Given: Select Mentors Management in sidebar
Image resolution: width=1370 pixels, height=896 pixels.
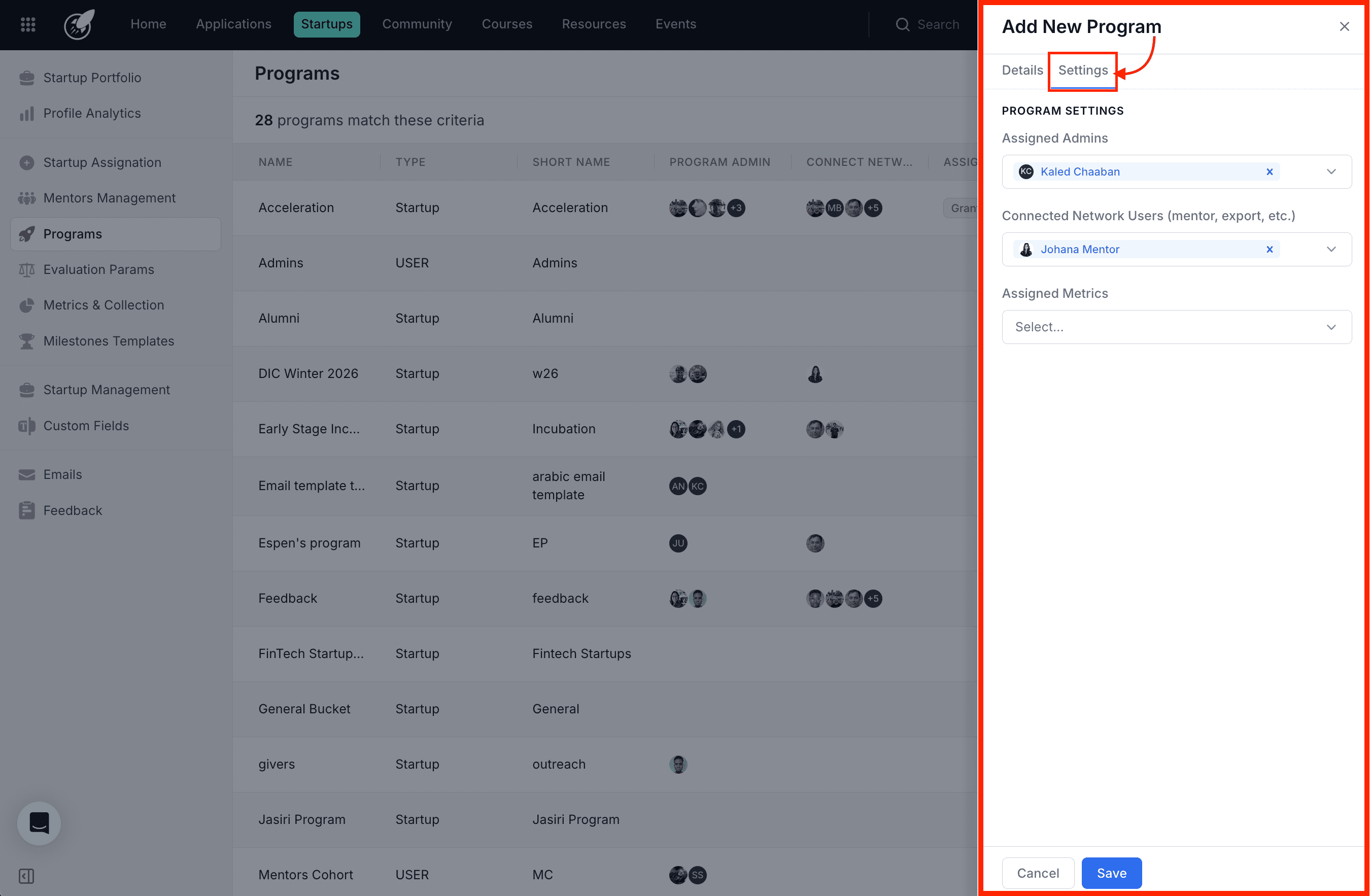Looking at the screenshot, I should point(110,197).
